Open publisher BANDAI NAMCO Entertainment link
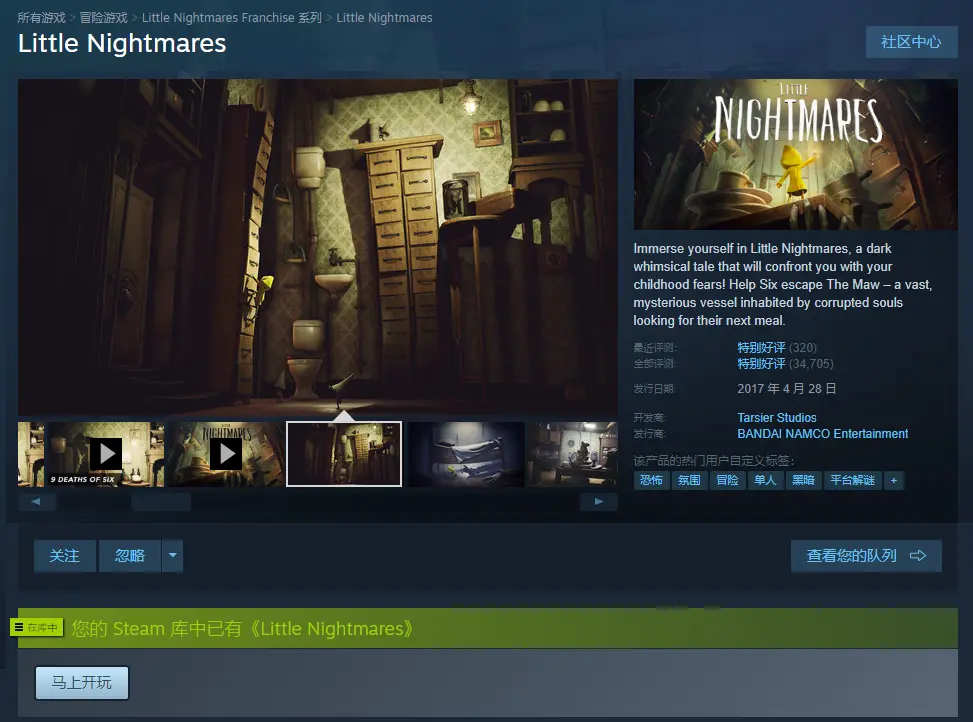Image resolution: width=973 pixels, height=722 pixels. tap(822, 434)
